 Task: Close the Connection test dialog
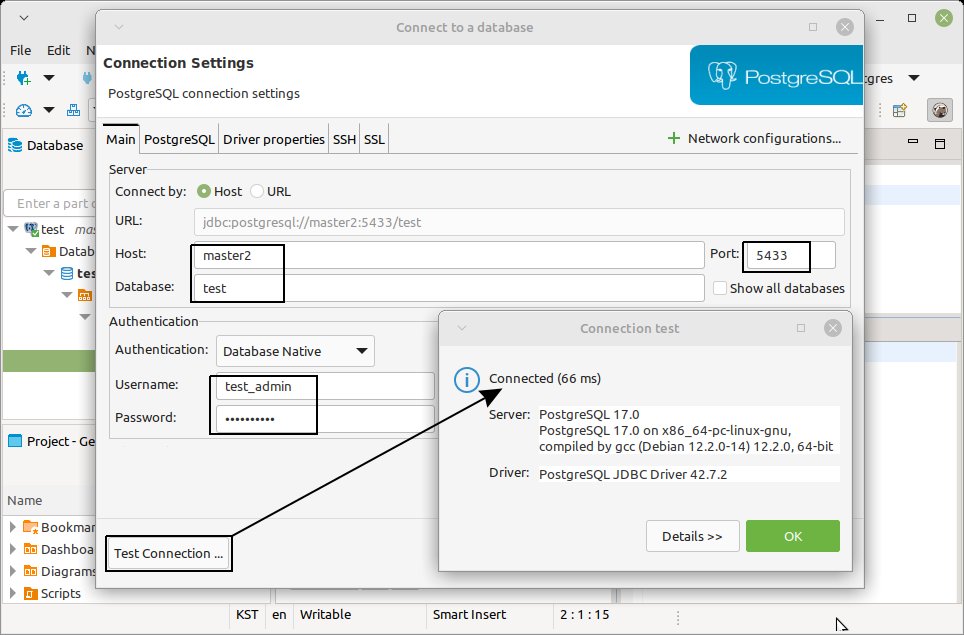(832, 328)
